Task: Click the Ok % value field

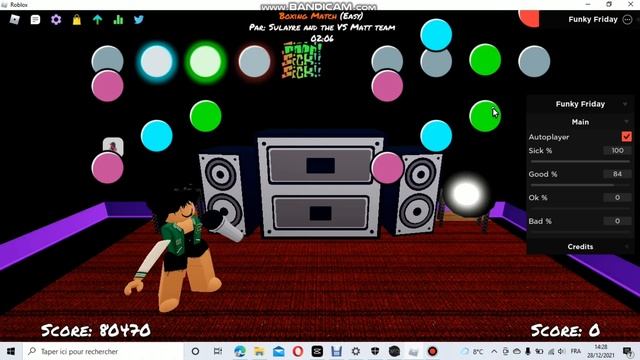Action: (x=617, y=198)
